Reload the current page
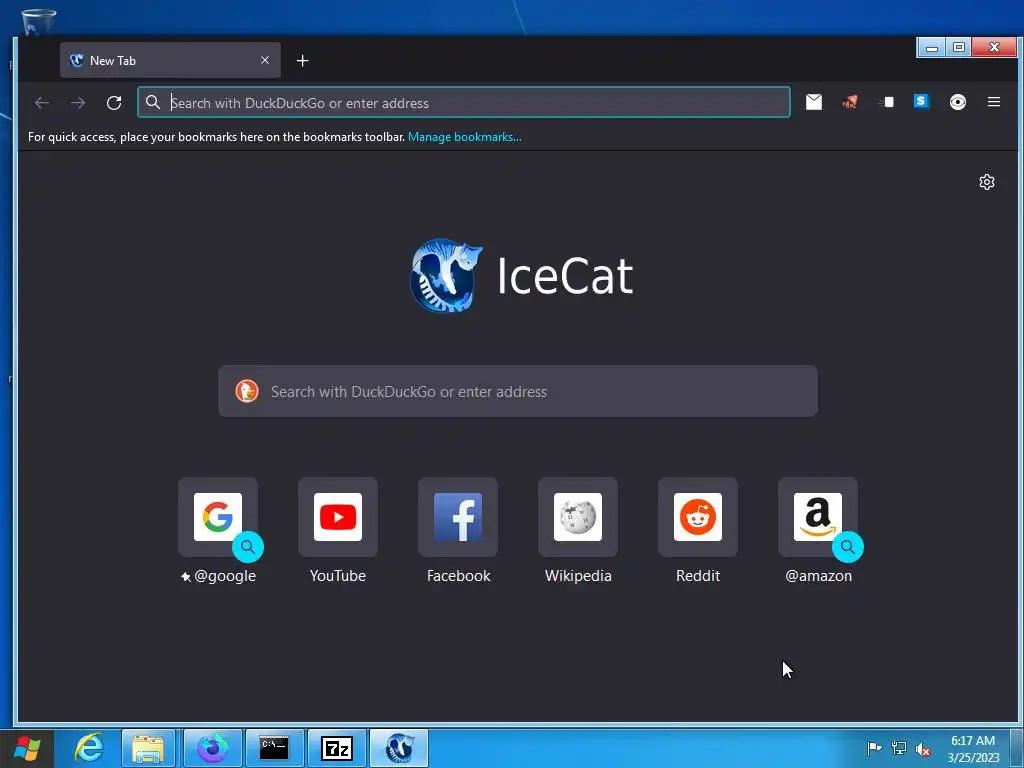 tap(114, 103)
